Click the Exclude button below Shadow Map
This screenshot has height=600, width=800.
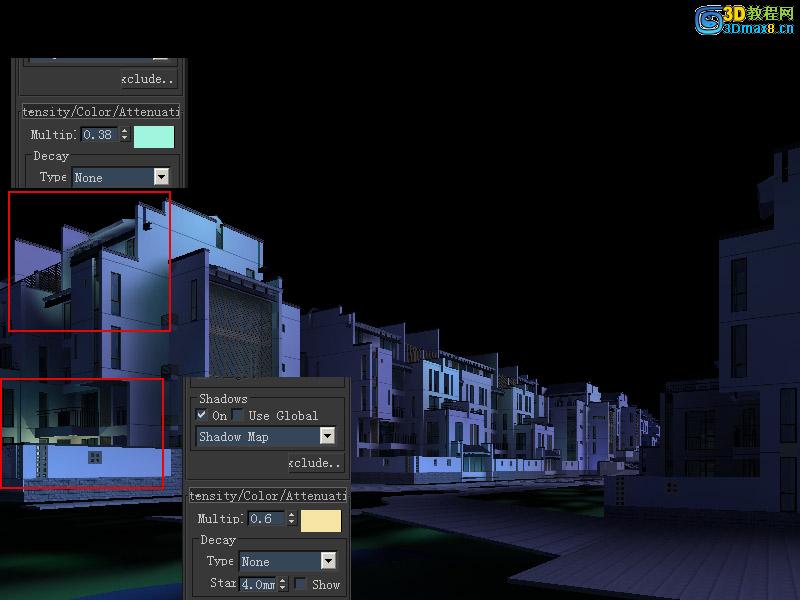click(316, 463)
